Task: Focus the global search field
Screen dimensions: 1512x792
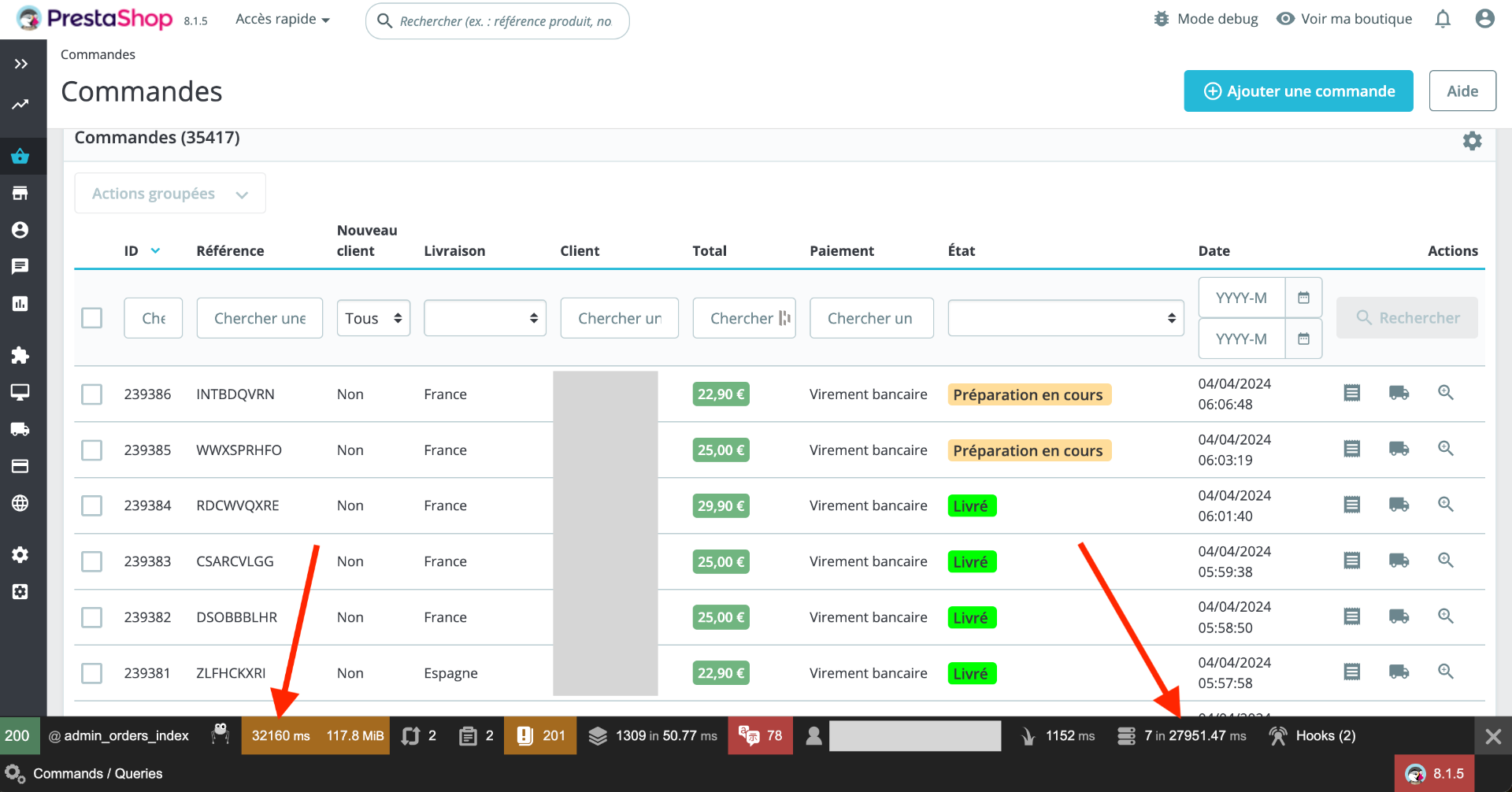Action: [x=498, y=20]
